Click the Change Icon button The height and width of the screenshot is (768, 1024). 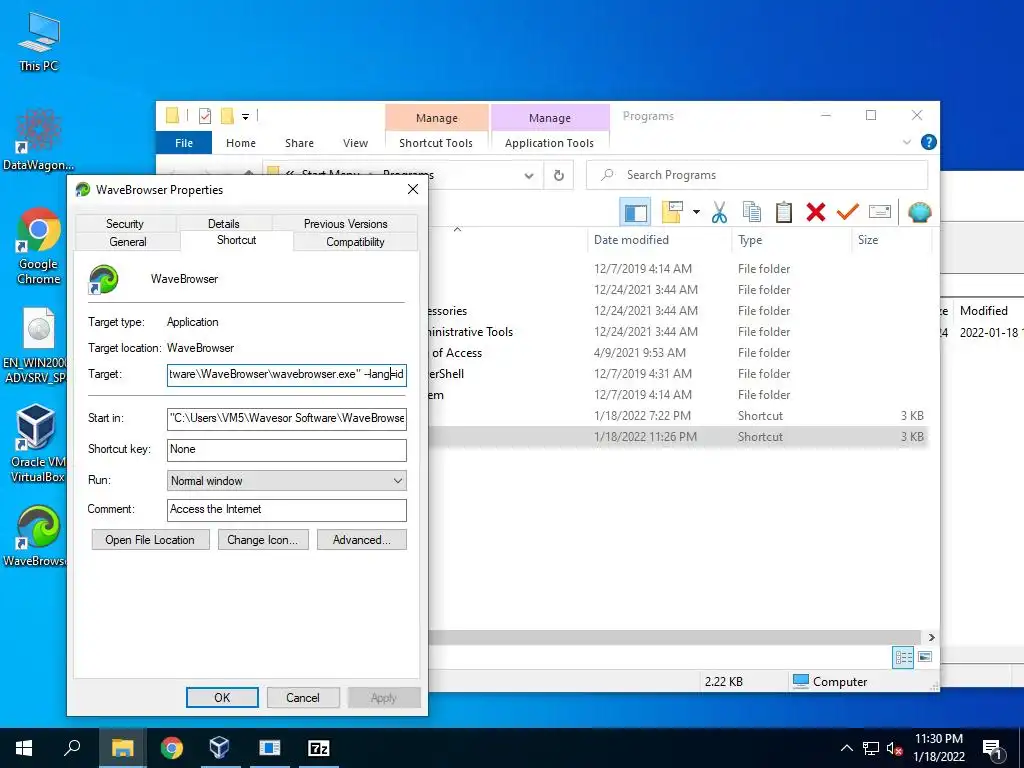263,539
